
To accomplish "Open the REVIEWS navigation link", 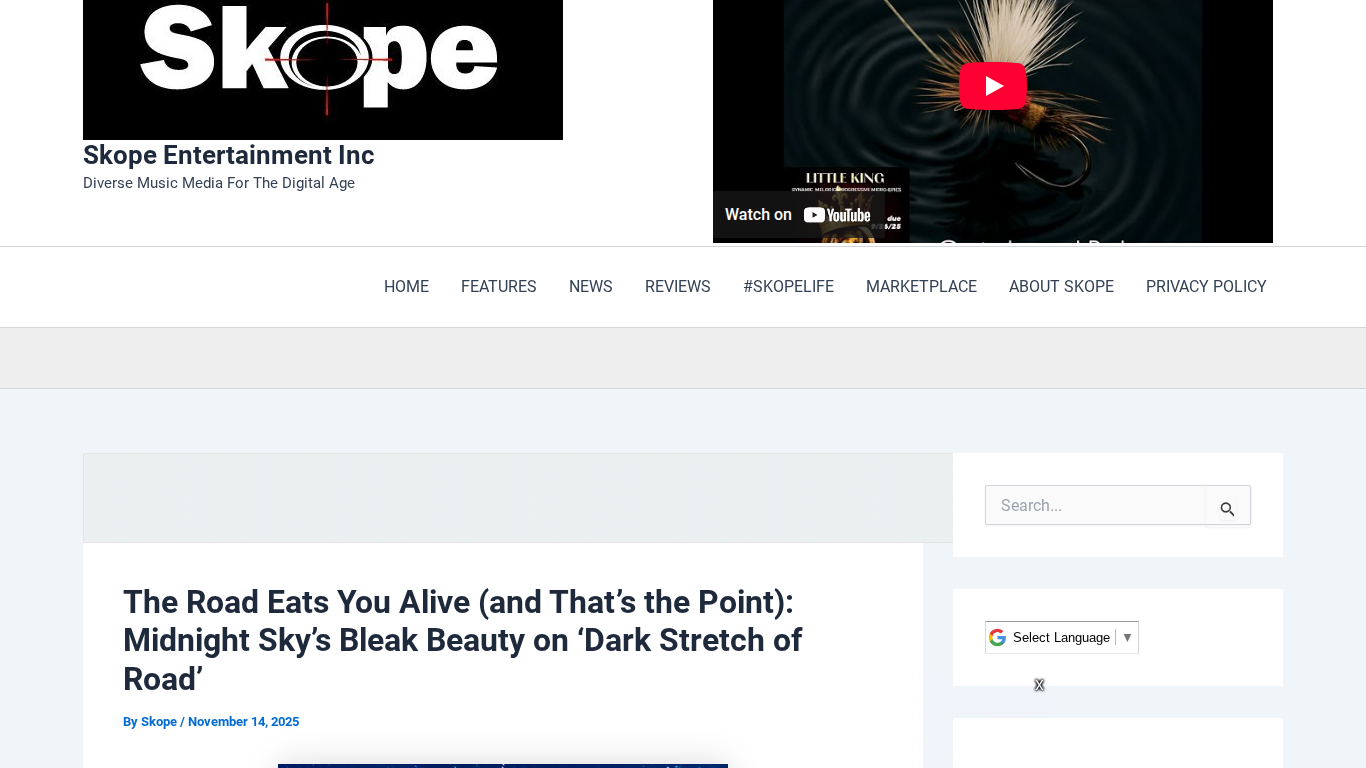I will 677,287.
